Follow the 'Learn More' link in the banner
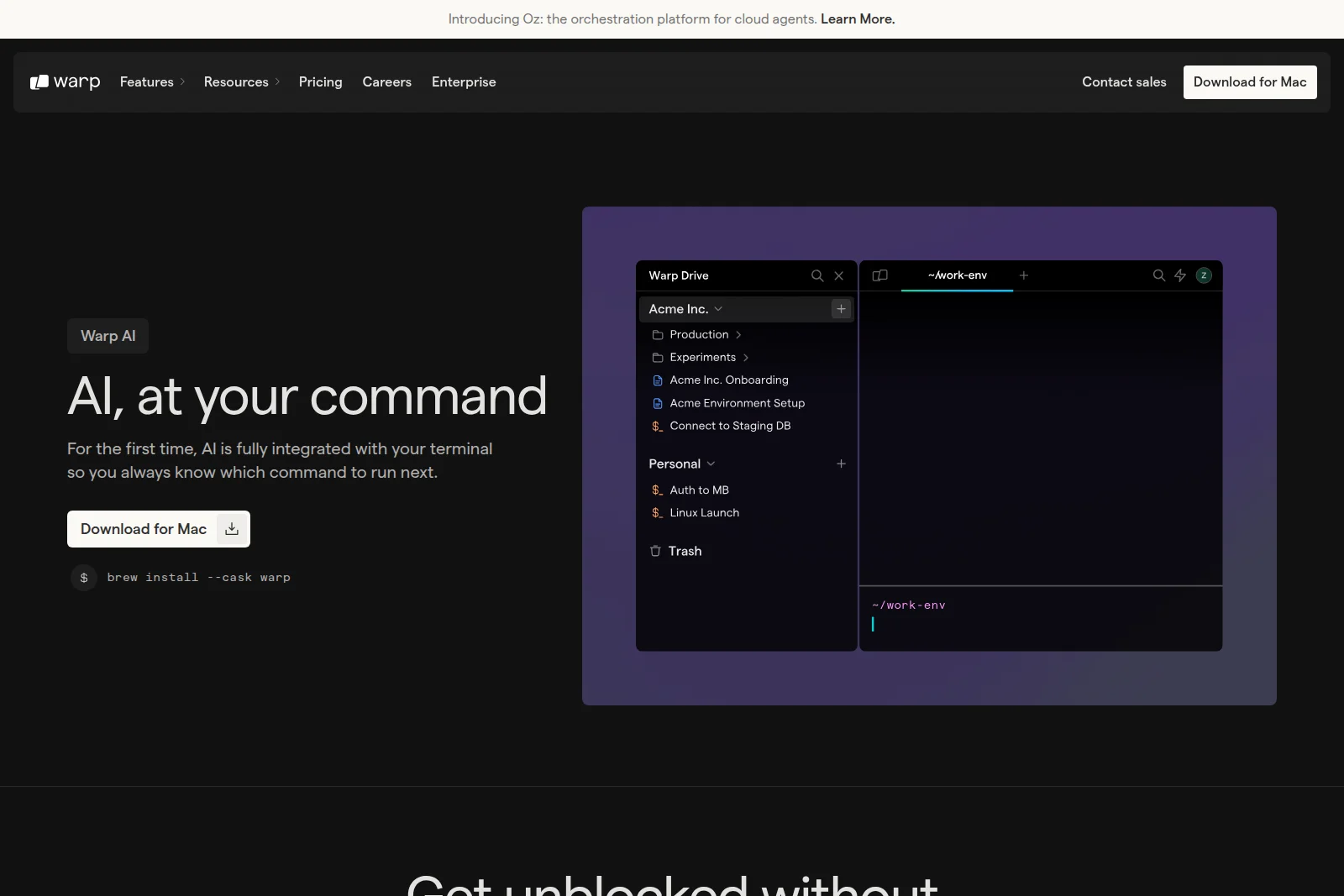The image size is (1344, 896). 858,18
